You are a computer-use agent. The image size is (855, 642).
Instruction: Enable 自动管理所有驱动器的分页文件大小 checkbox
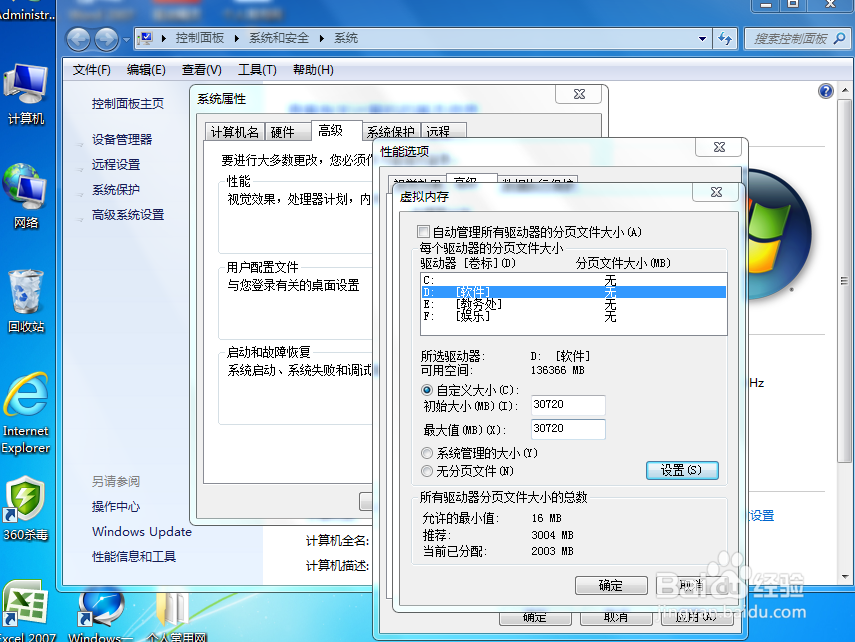[x=425, y=231]
